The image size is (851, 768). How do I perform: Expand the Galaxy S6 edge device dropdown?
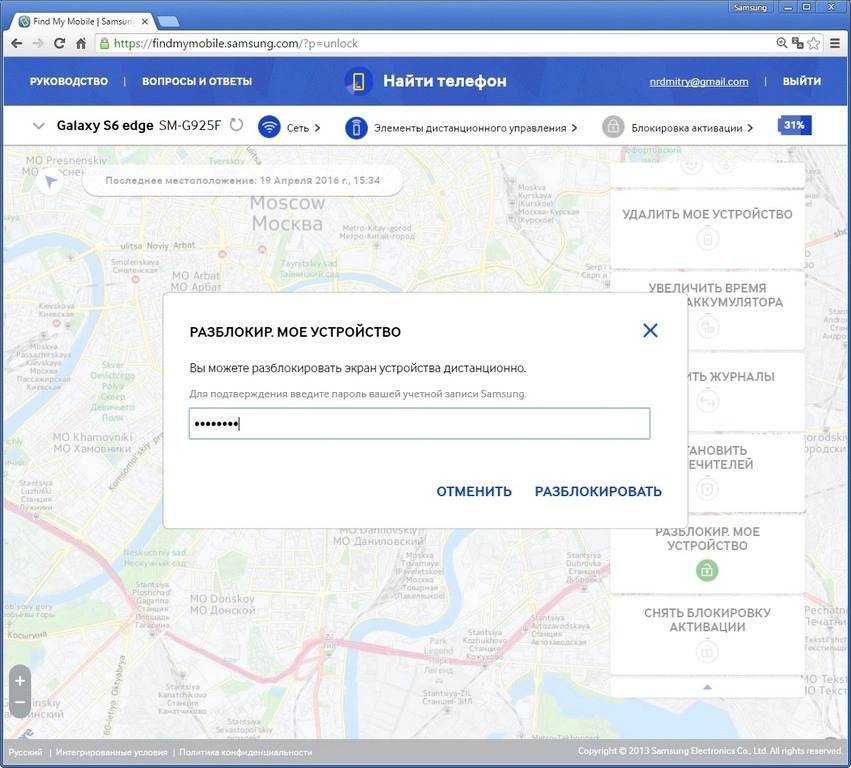pyautogui.click(x=39, y=126)
